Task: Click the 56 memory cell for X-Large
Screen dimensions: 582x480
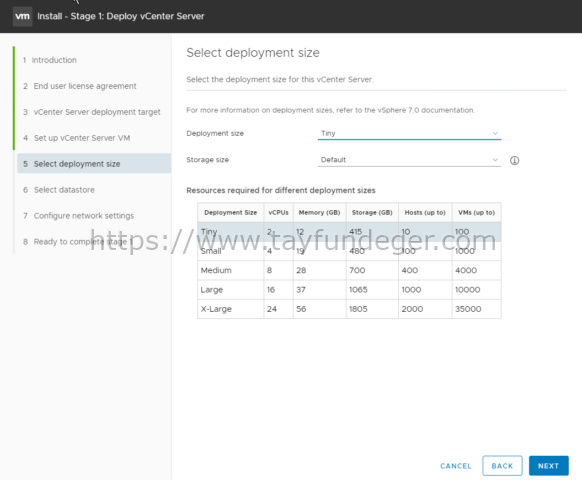Action: 320,309
